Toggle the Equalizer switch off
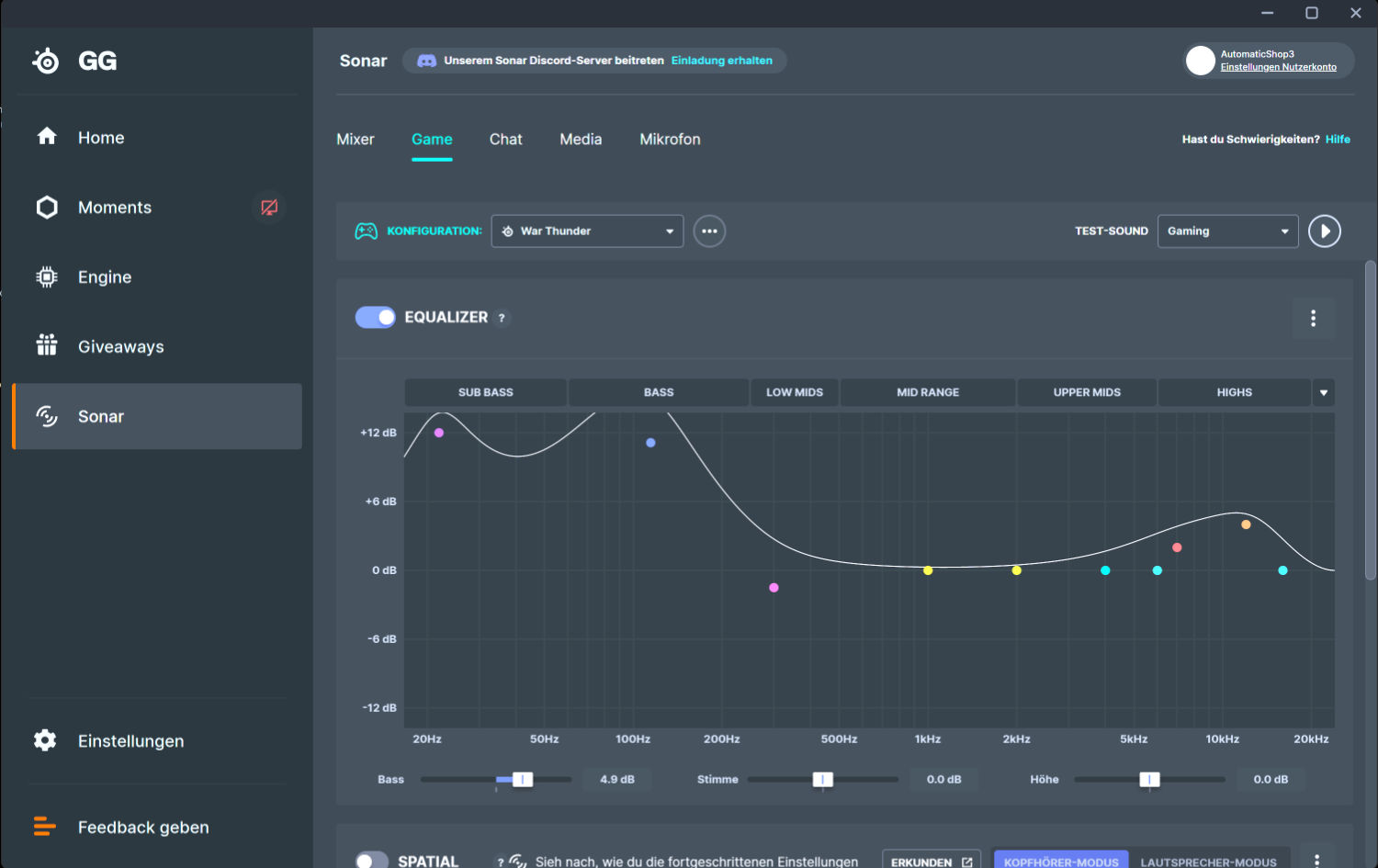Image resolution: width=1378 pixels, height=868 pixels. pyautogui.click(x=376, y=317)
